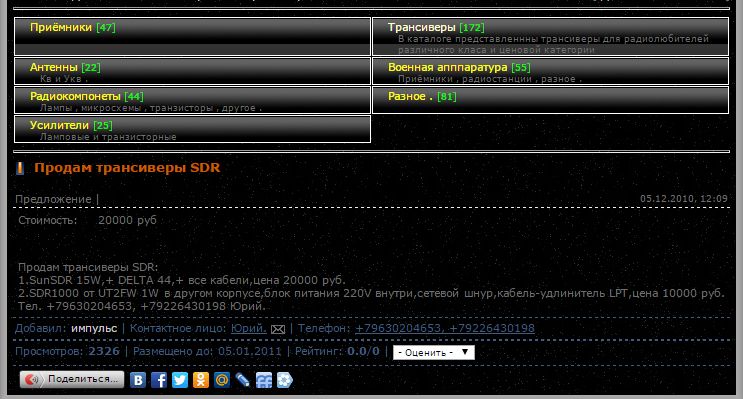Open the Военная аппаратура [55] category
The width and height of the screenshot is (743, 399).
click(x=459, y=67)
